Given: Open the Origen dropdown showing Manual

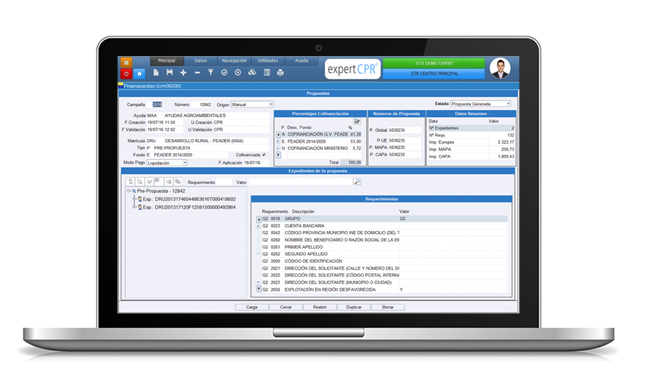Looking at the screenshot, I should pyautogui.click(x=252, y=104).
